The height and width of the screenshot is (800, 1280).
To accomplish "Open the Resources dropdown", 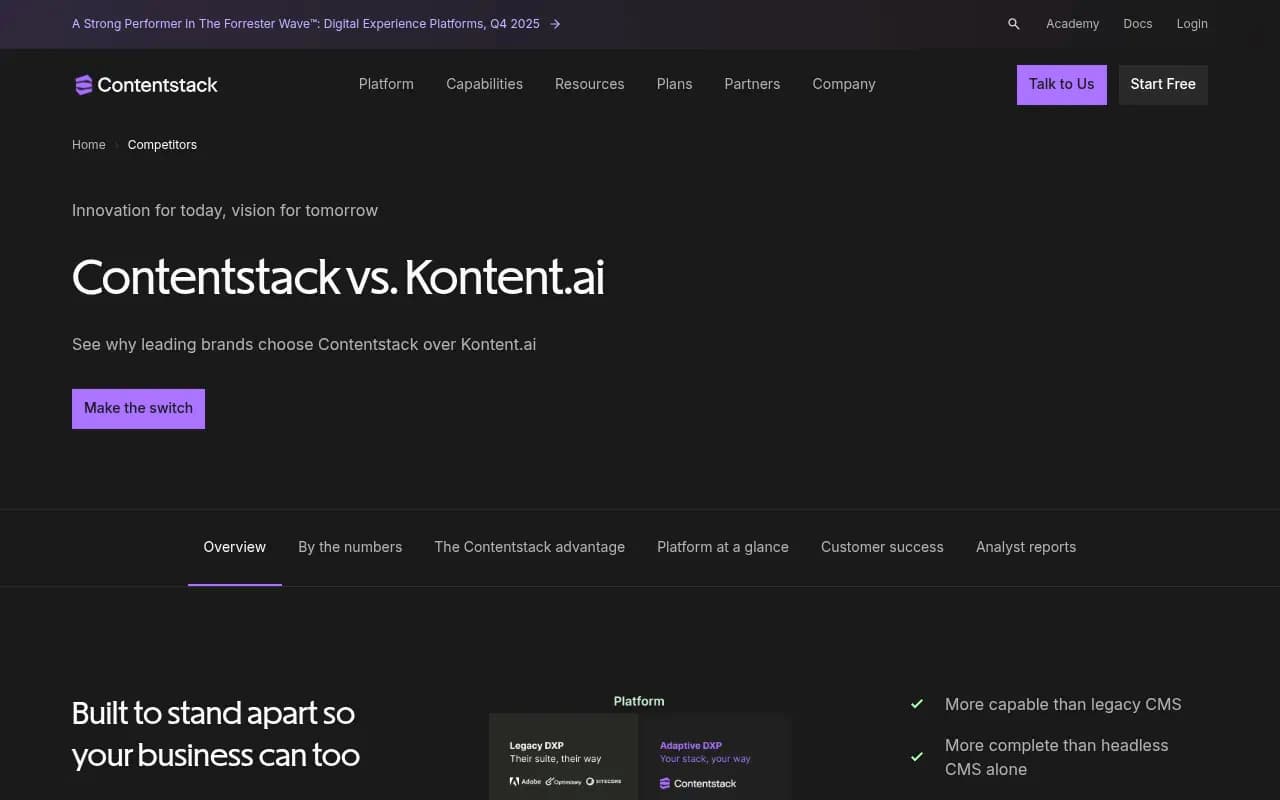I will pos(589,84).
